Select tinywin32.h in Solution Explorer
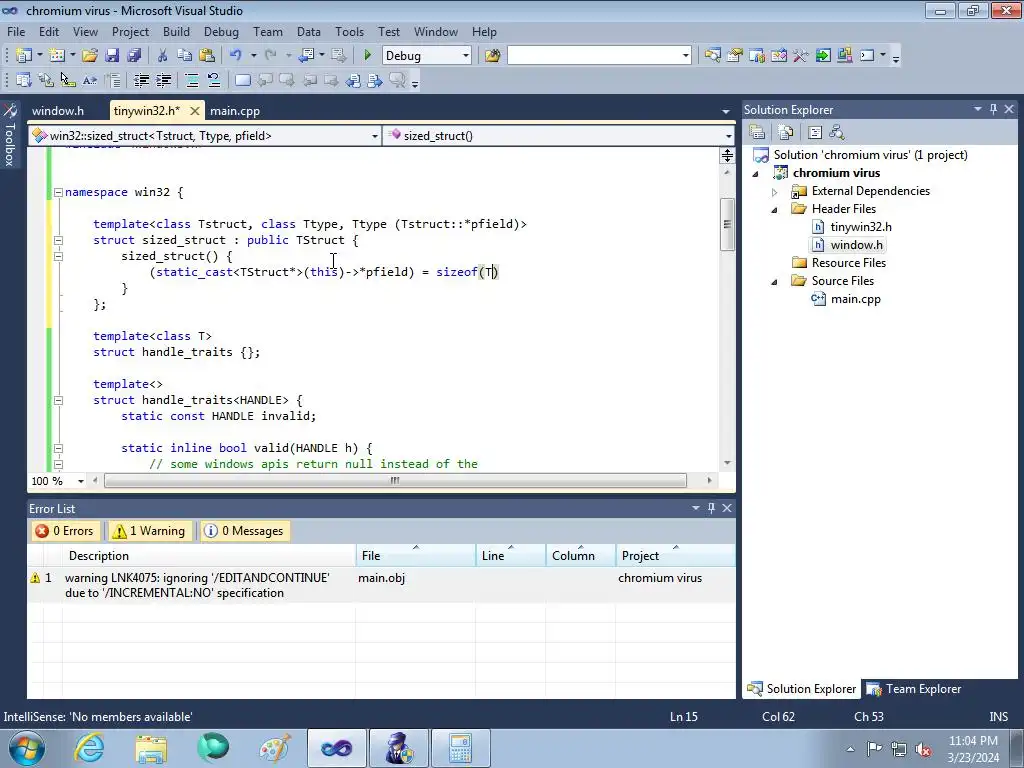 (860, 227)
